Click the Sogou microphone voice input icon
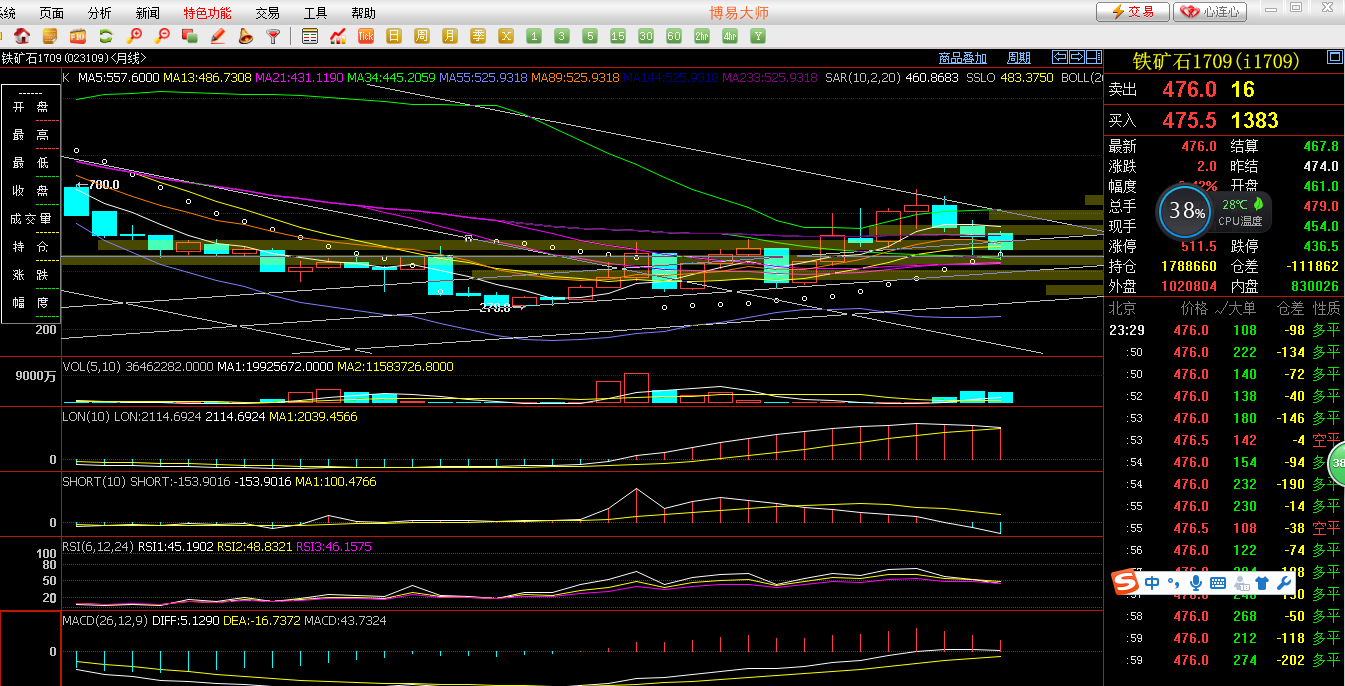Viewport: 1345px width, 686px height. click(1196, 582)
